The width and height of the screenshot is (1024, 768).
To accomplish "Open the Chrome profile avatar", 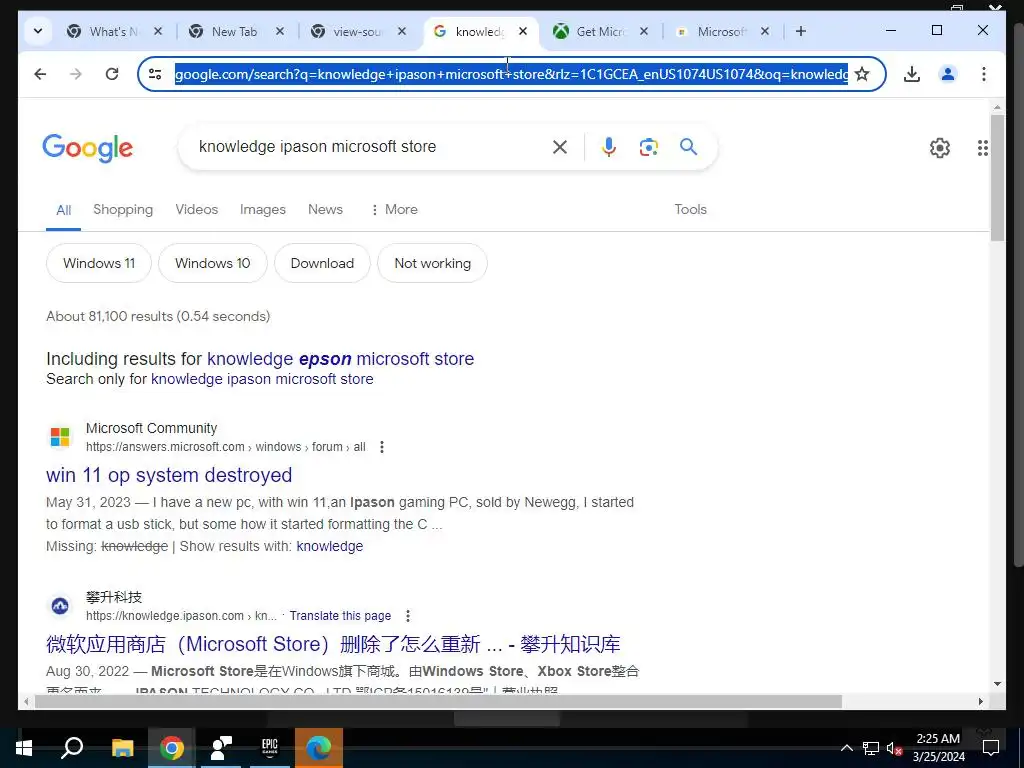I will 948,74.
